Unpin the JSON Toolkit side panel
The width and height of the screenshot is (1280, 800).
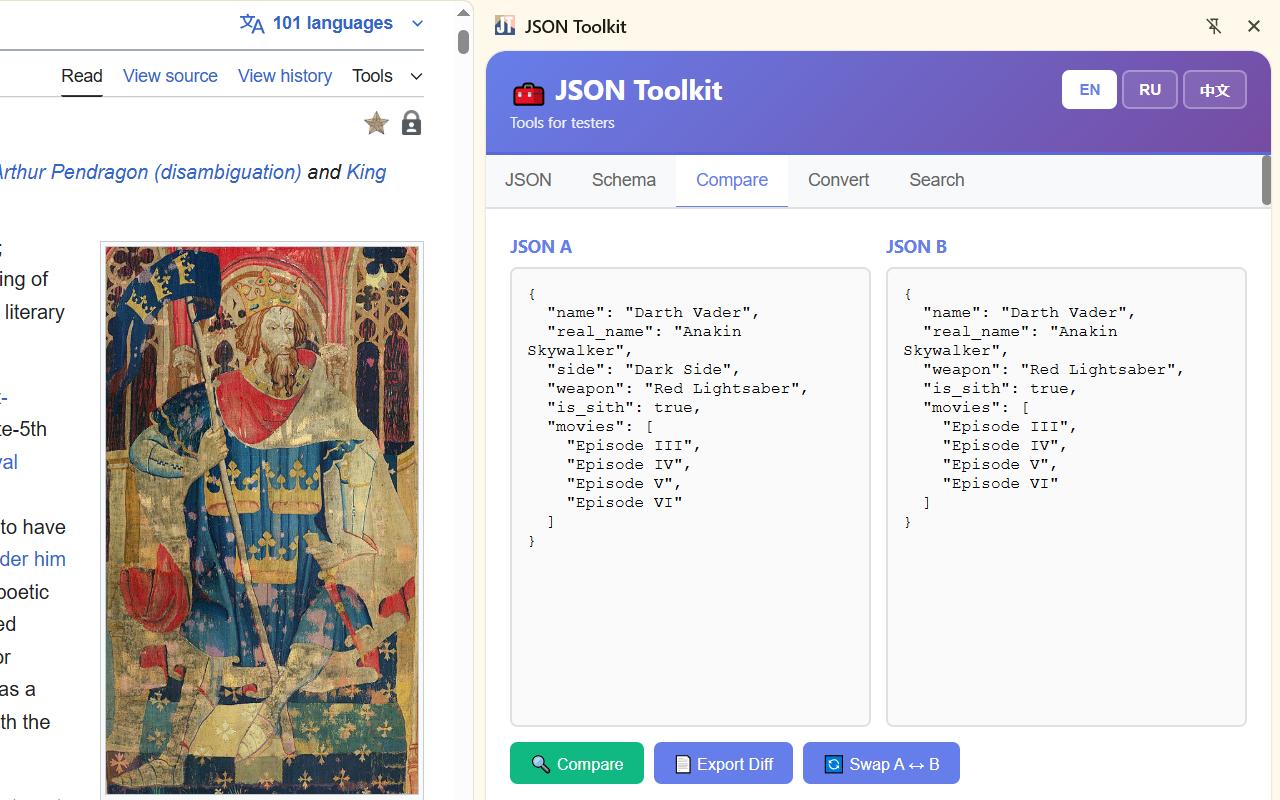[x=1214, y=26]
